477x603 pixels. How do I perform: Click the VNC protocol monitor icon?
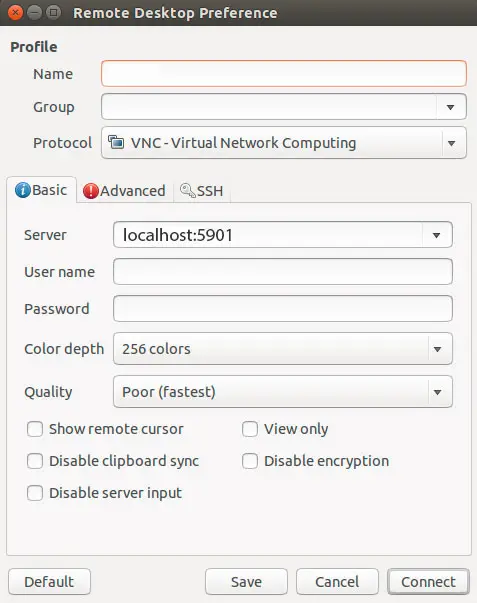pos(116,142)
